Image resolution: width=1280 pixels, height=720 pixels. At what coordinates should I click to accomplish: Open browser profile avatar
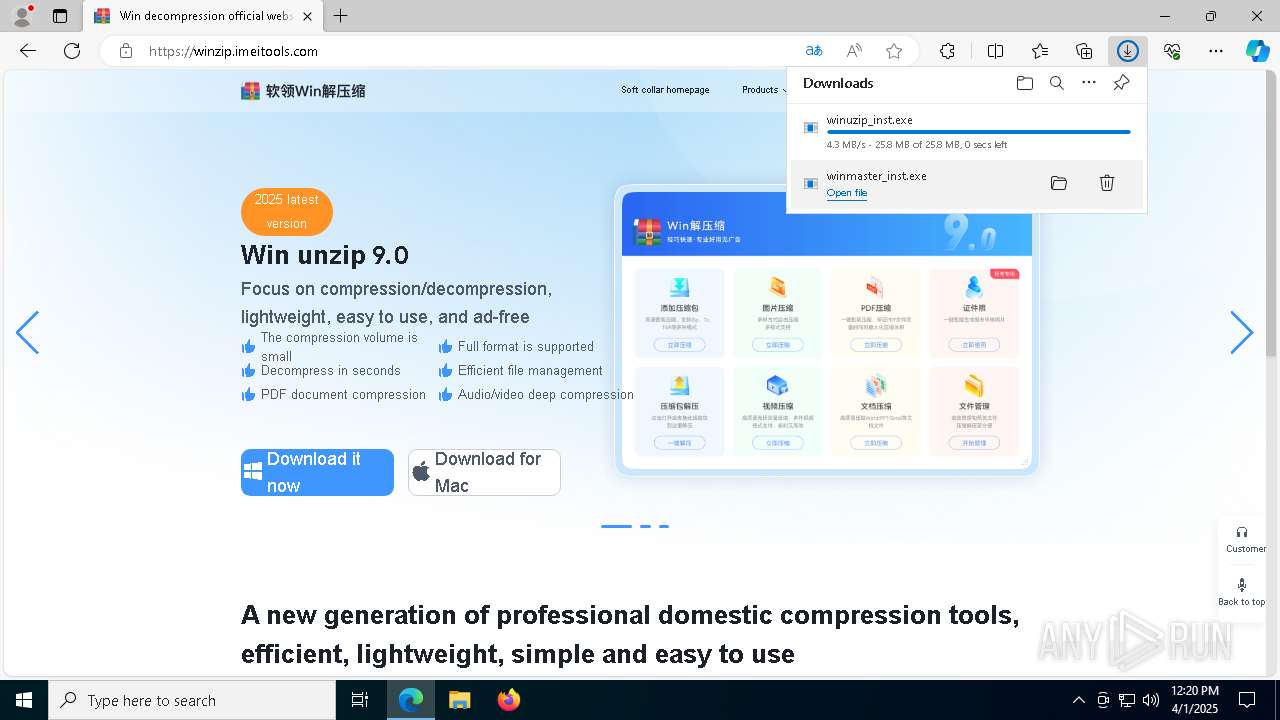point(22,16)
